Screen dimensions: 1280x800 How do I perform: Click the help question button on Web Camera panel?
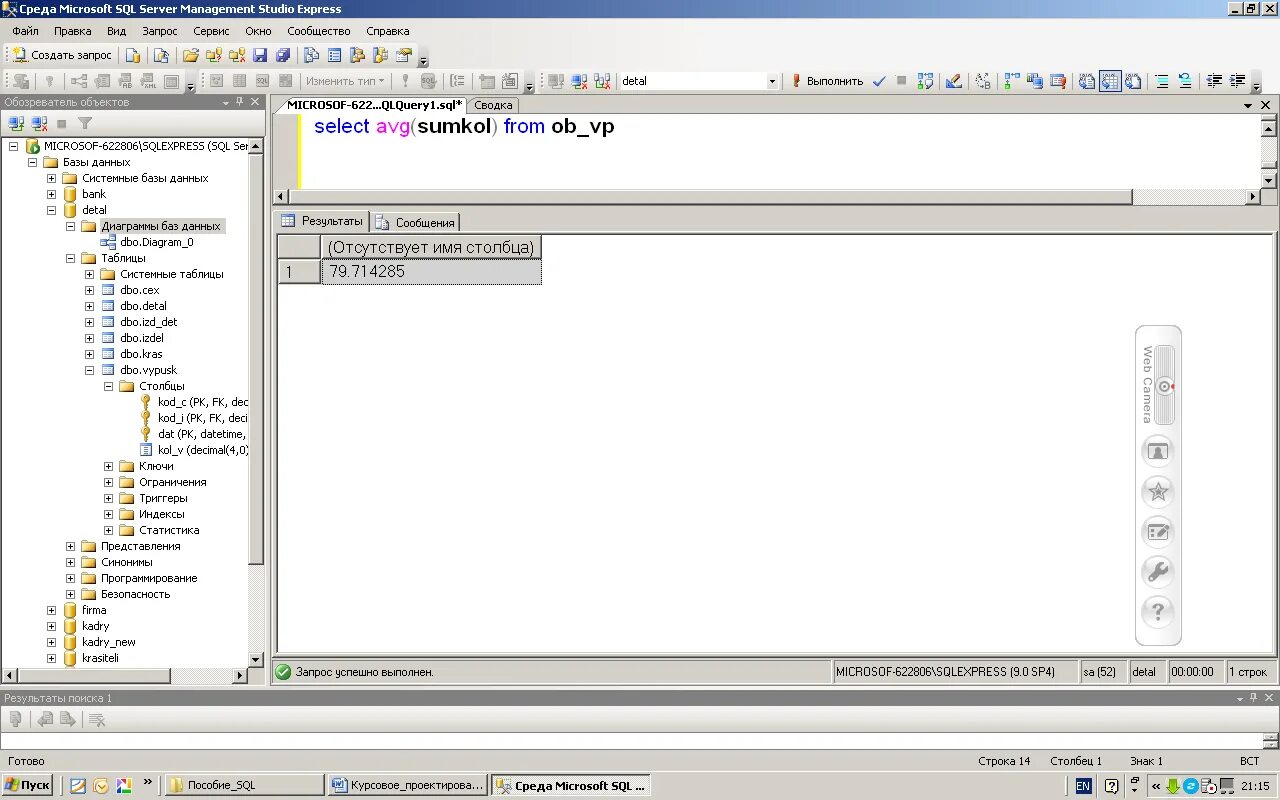(1157, 612)
